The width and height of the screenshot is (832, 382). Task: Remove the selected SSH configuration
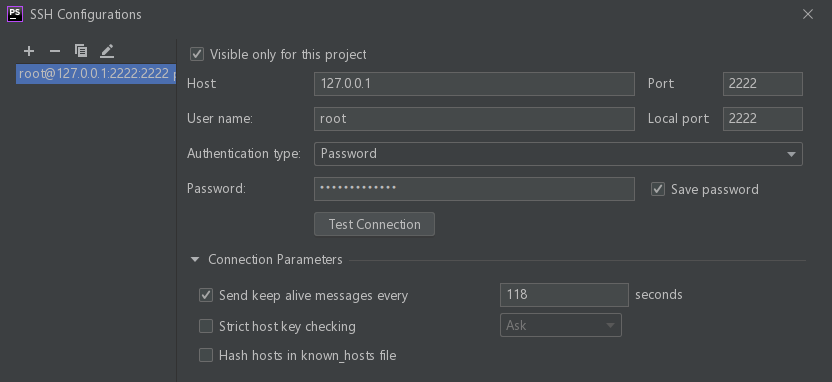point(55,51)
